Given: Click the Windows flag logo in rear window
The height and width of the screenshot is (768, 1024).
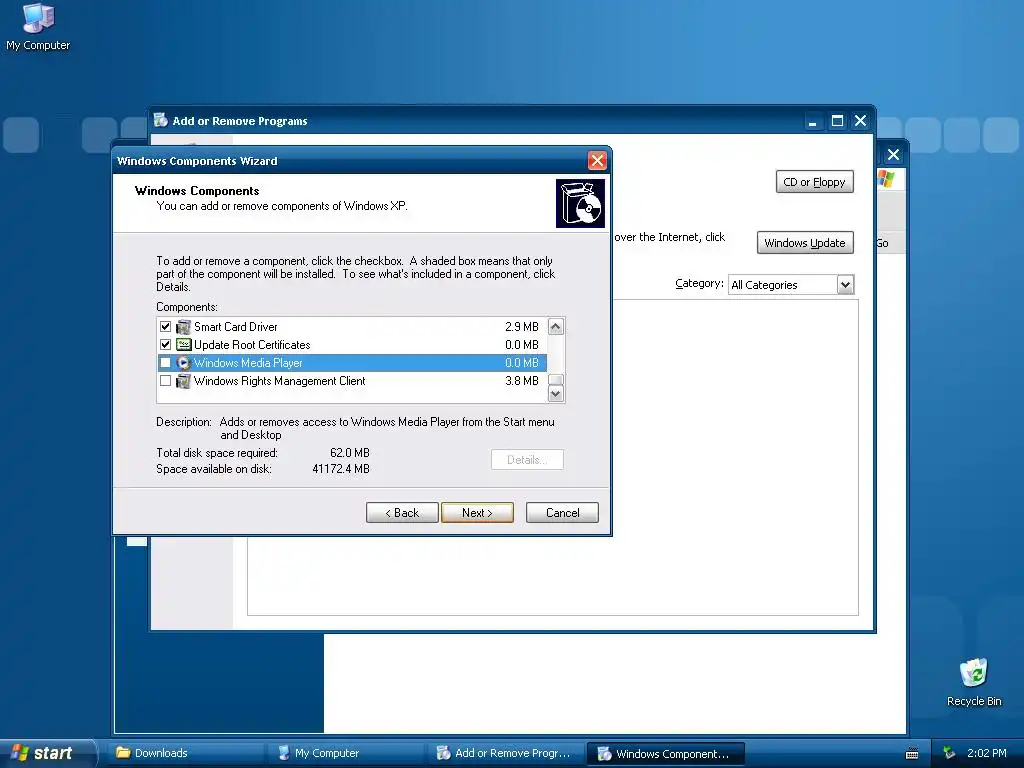Looking at the screenshot, I should click(x=886, y=178).
